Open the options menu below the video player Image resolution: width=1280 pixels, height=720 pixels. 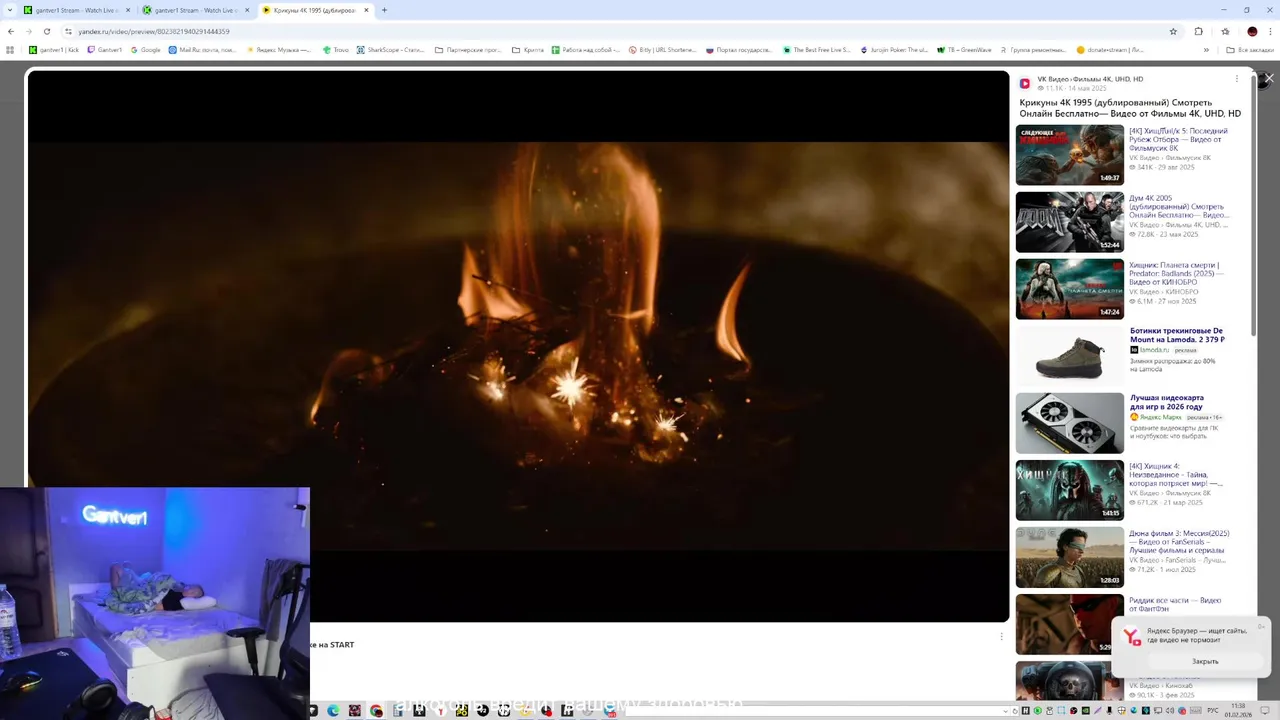pyautogui.click(x=1001, y=636)
